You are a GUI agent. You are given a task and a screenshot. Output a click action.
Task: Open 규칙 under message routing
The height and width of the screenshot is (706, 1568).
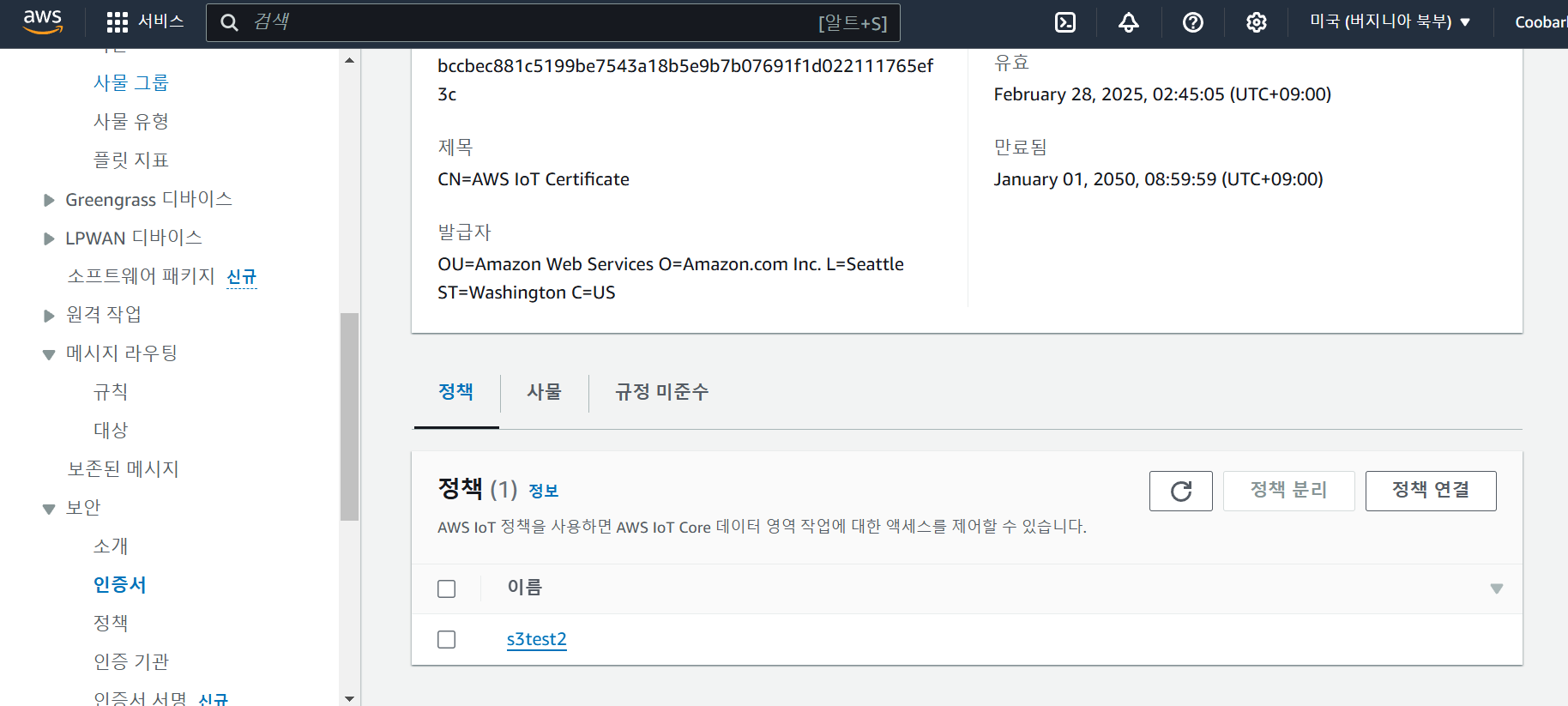click(x=111, y=392)
